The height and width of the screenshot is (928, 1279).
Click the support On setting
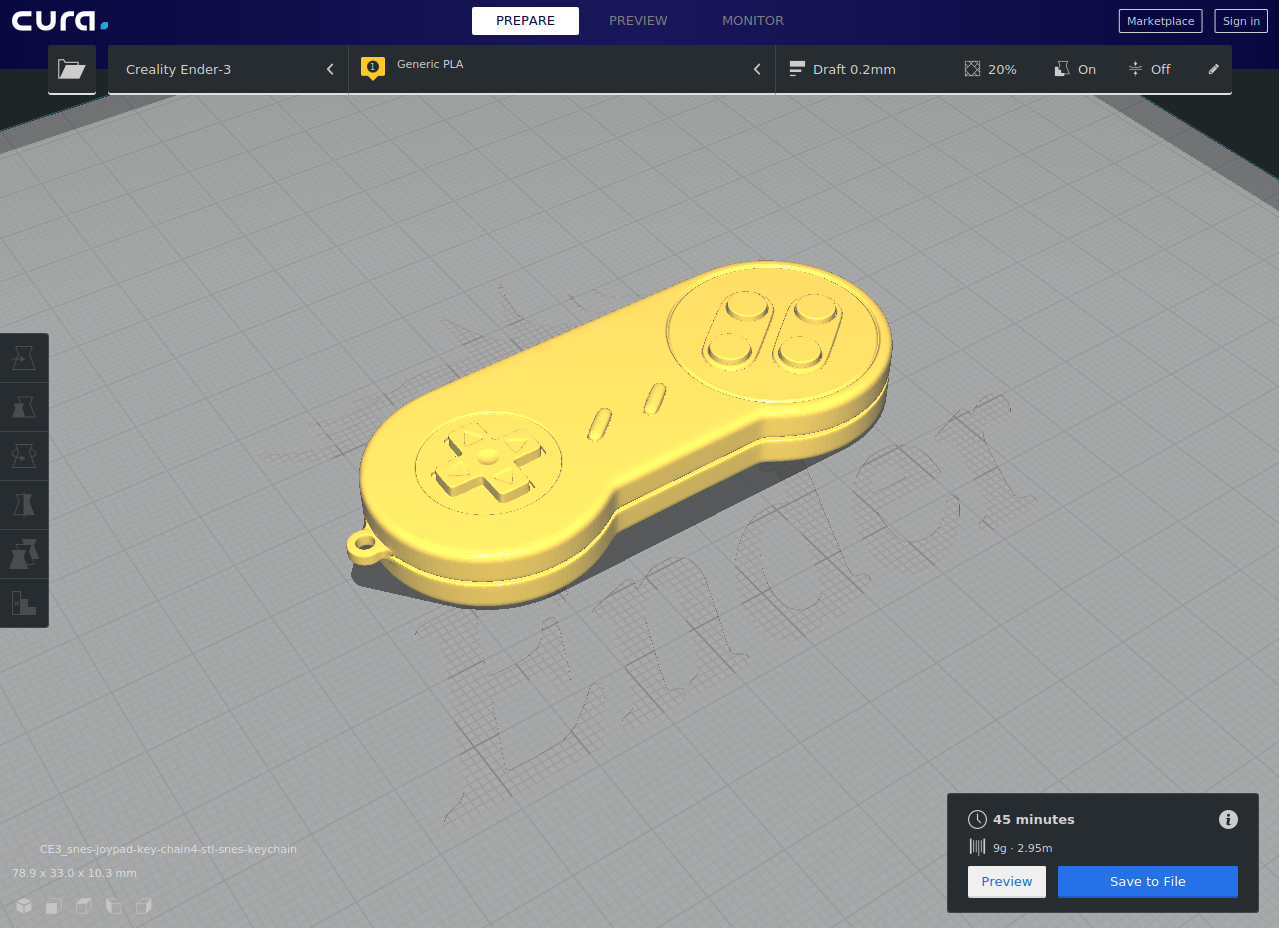pos(1075,69)
